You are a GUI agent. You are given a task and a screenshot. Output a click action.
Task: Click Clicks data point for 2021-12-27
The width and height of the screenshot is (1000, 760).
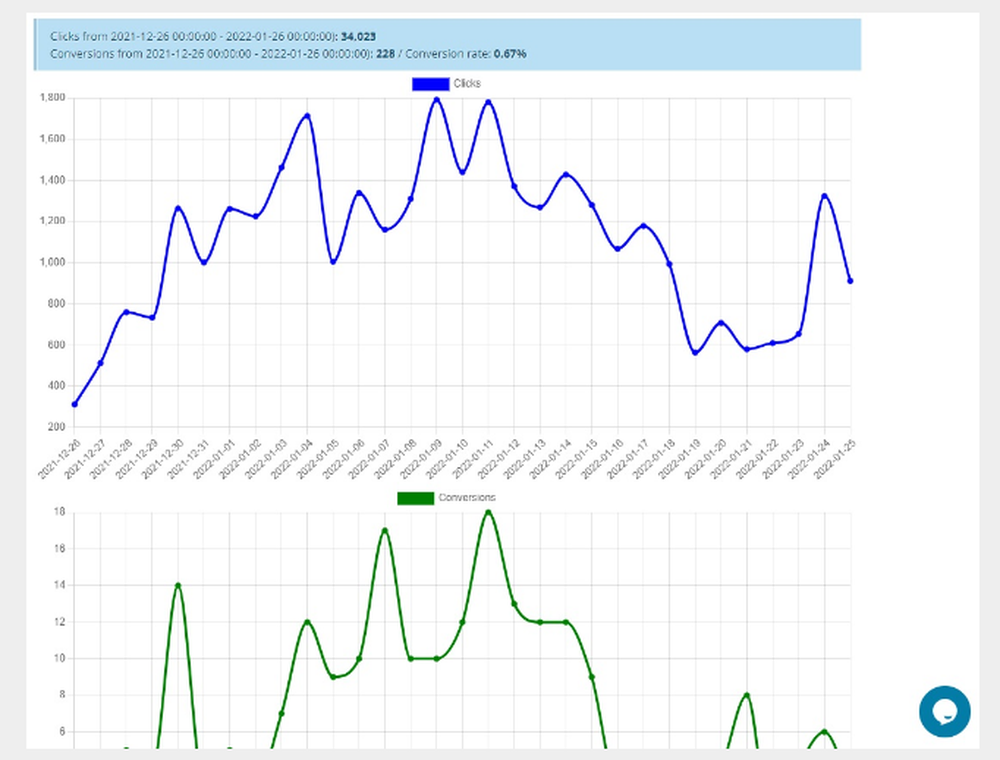100,363
